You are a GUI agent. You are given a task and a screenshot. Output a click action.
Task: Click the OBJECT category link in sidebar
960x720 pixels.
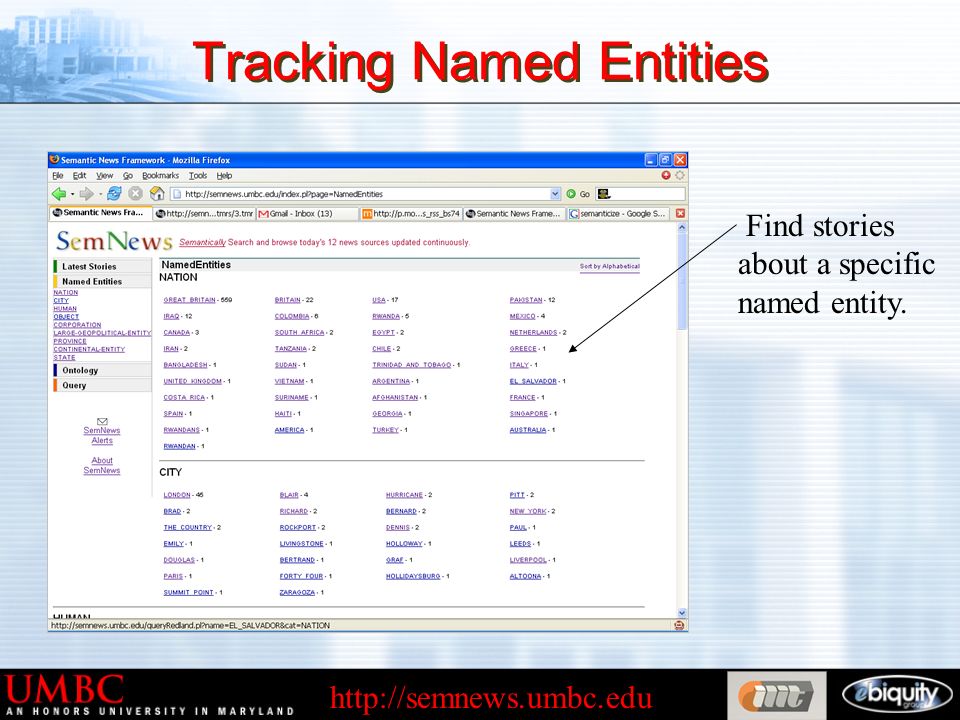coord(66,317)
